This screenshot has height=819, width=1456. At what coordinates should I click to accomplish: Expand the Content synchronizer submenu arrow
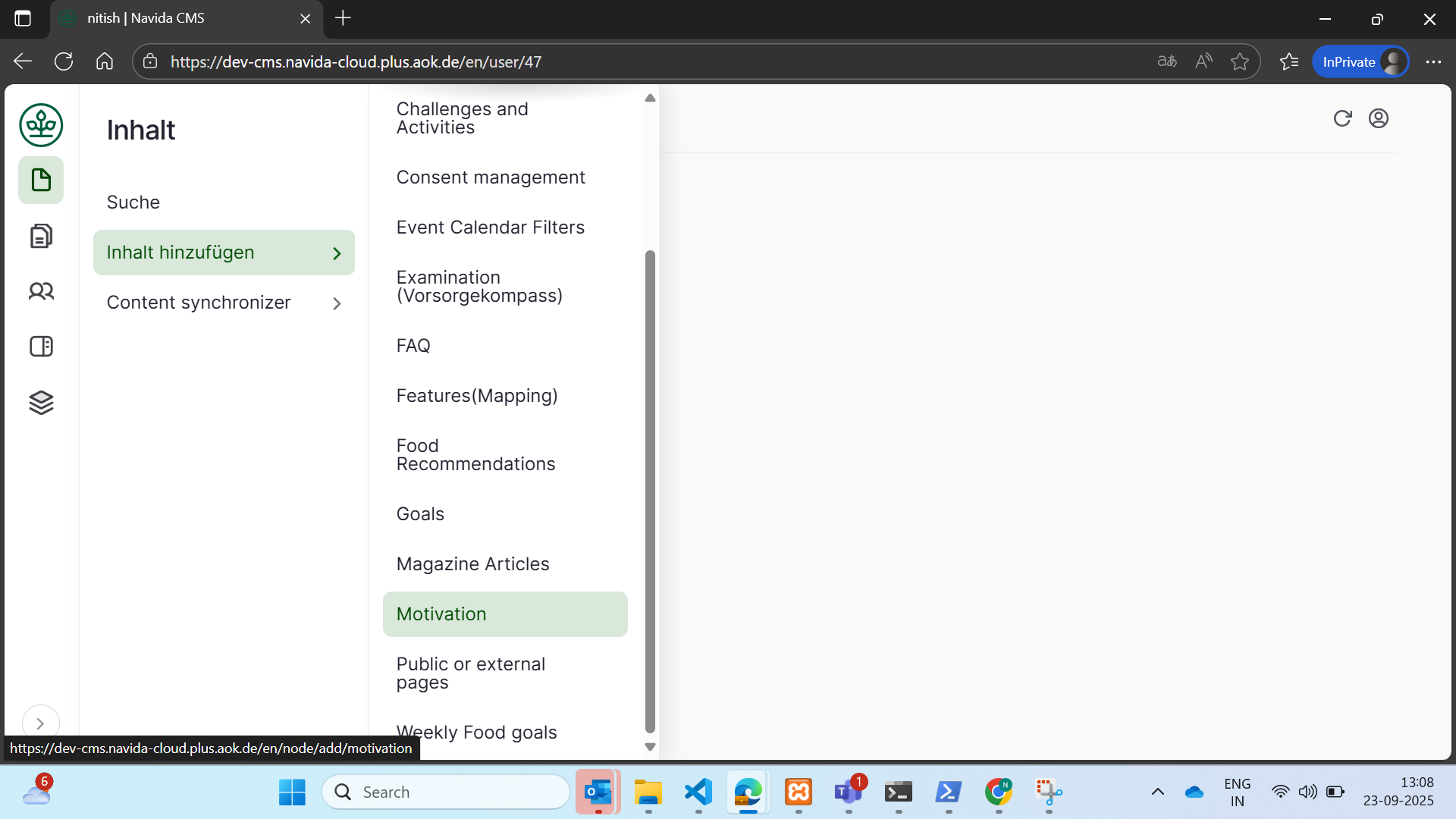[x=337, y=303]
